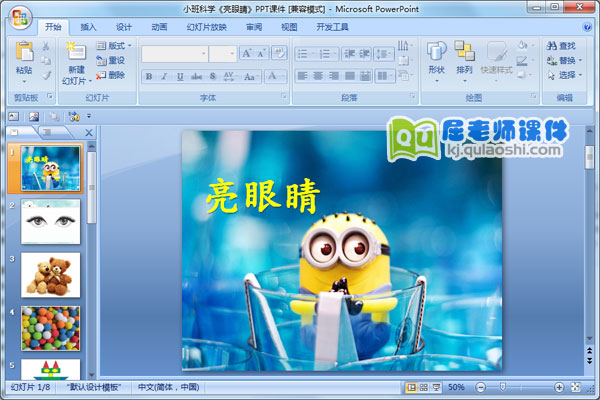Toggle italic formatting

pyautogui.click(x=164, y=76)
